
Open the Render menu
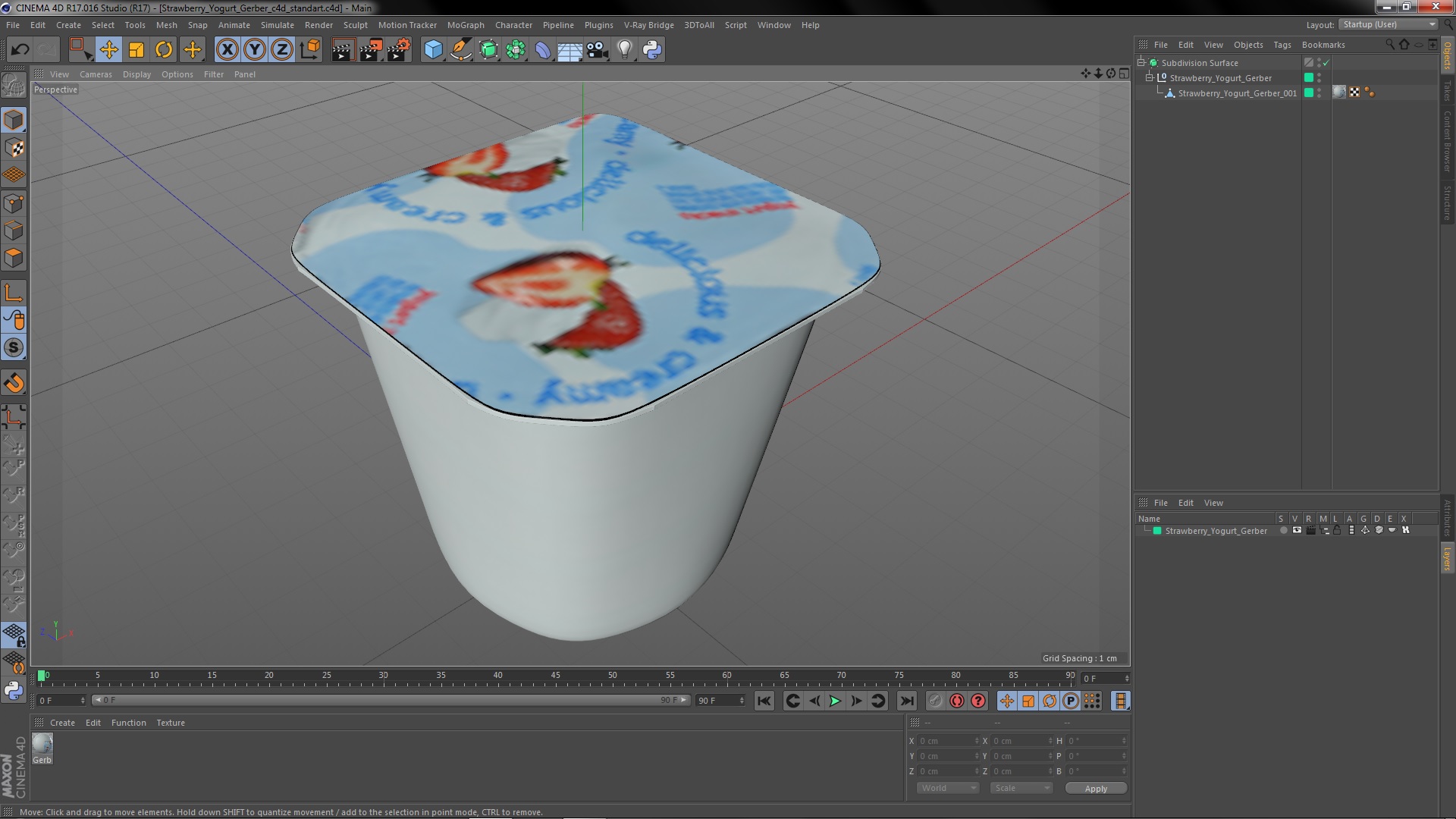click(x=318, y=25)
